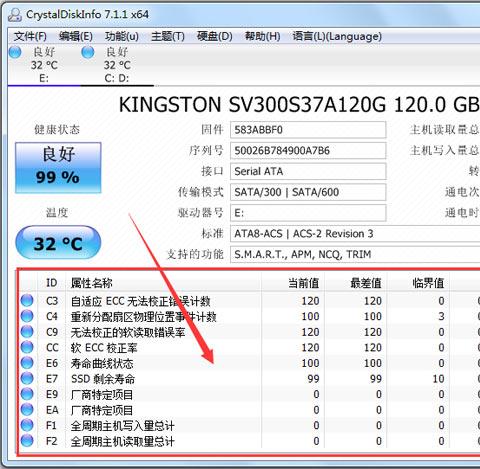Click the drive letter field E:
The width and height of the screenshot is (480, 469).
click(x=308, y=213)
